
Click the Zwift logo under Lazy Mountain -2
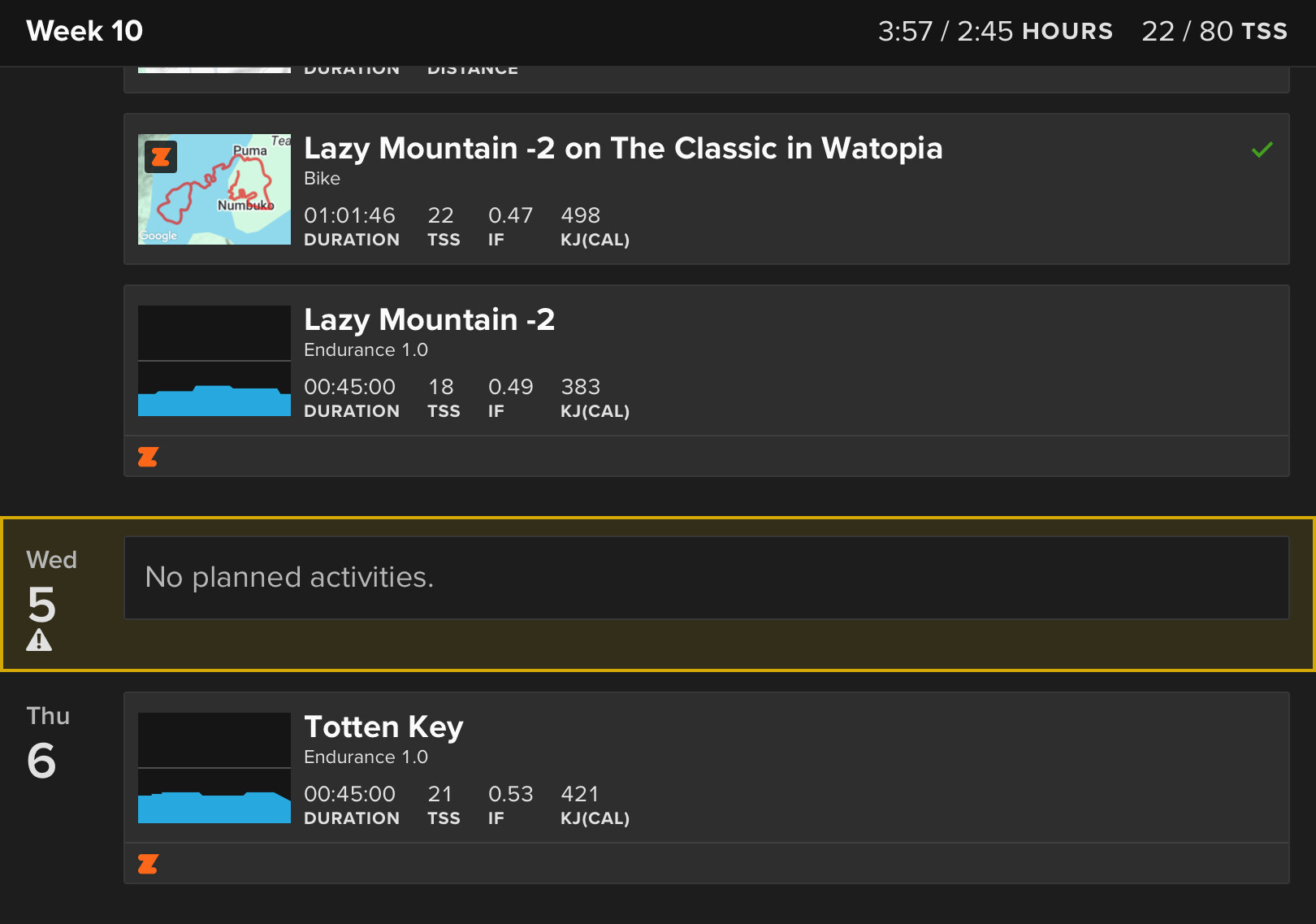click(x=148, y=457)
